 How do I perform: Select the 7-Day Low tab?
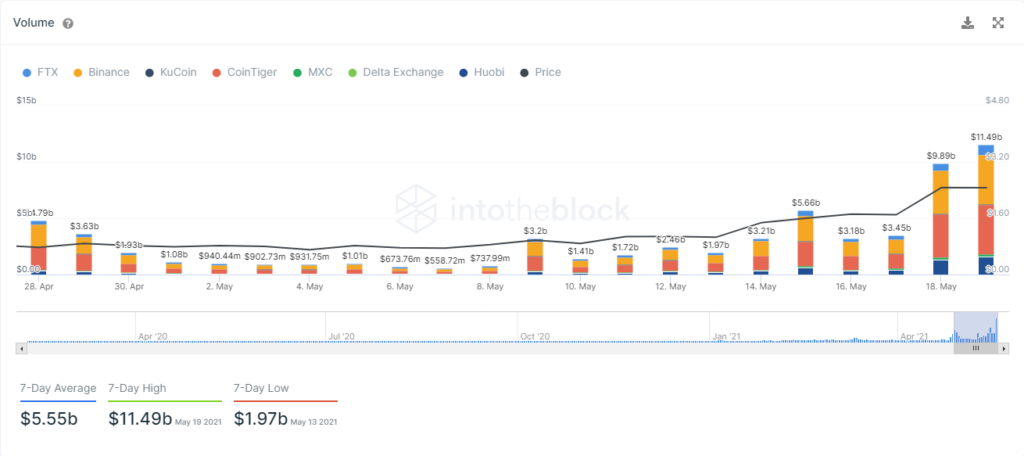pos(261,389)
